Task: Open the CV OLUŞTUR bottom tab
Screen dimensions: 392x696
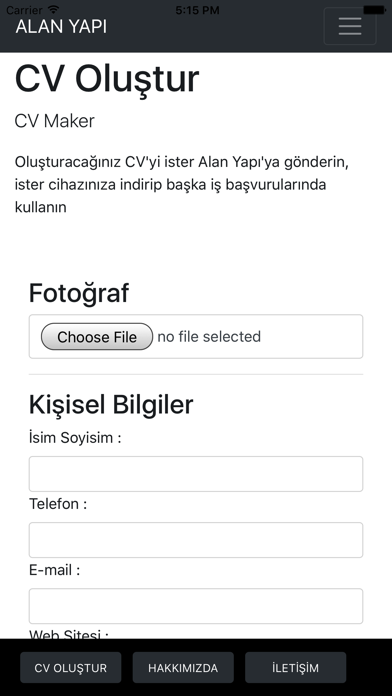Action: [x=71, y=667]
